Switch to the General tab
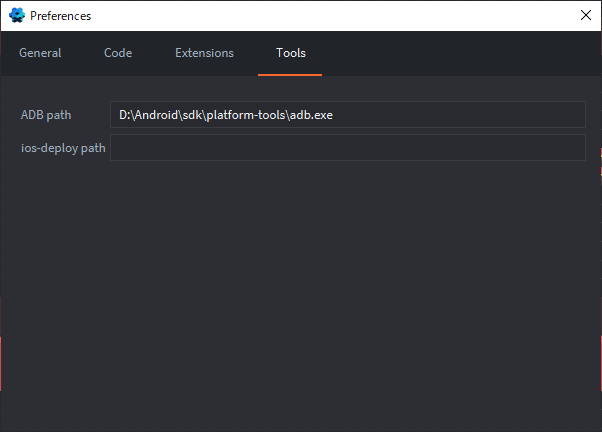Screen dimensions: 602x432 pyautogui.click(x=40, y=53)
